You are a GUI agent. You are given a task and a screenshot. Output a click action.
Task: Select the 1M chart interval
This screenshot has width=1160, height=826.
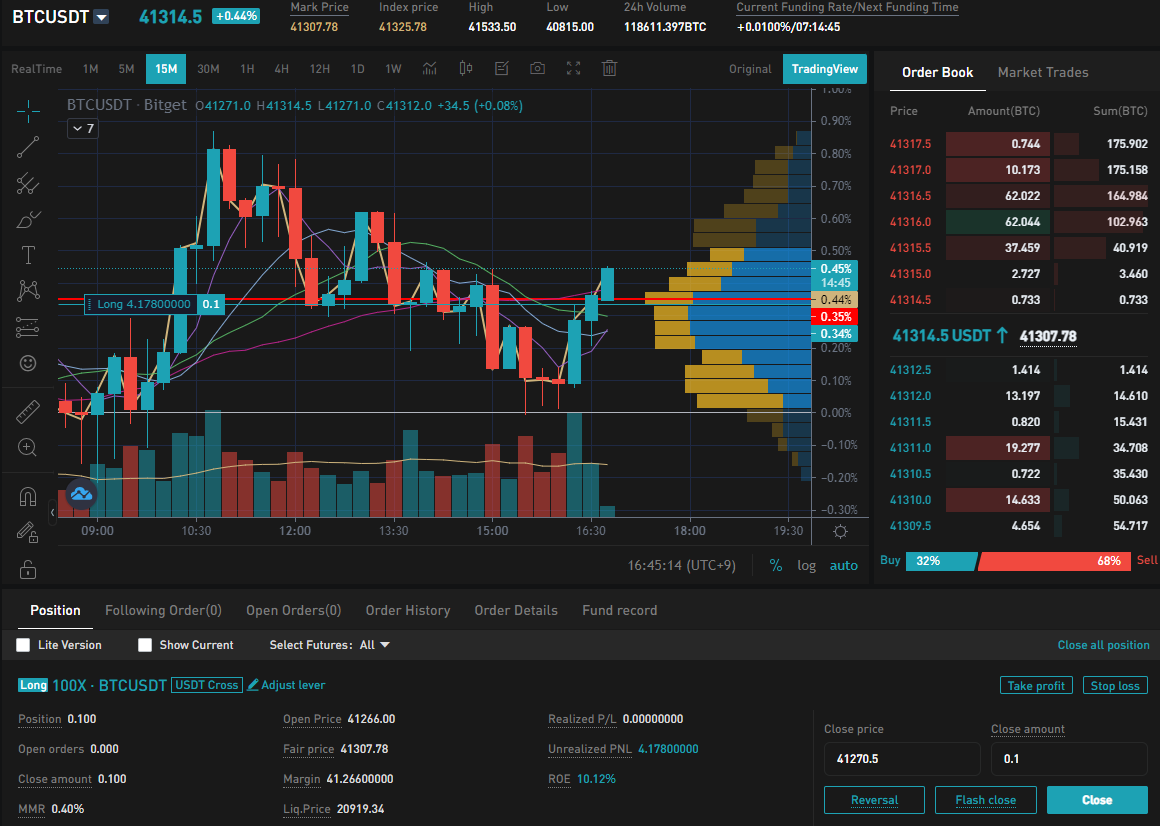click(90, 69)
